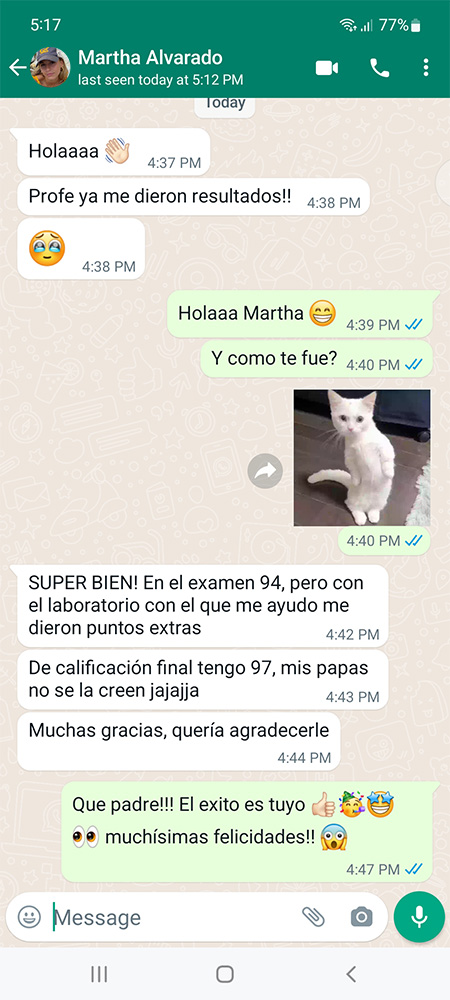Tap the Android home navigation button
450x1000 pixels.
point(224,974)
